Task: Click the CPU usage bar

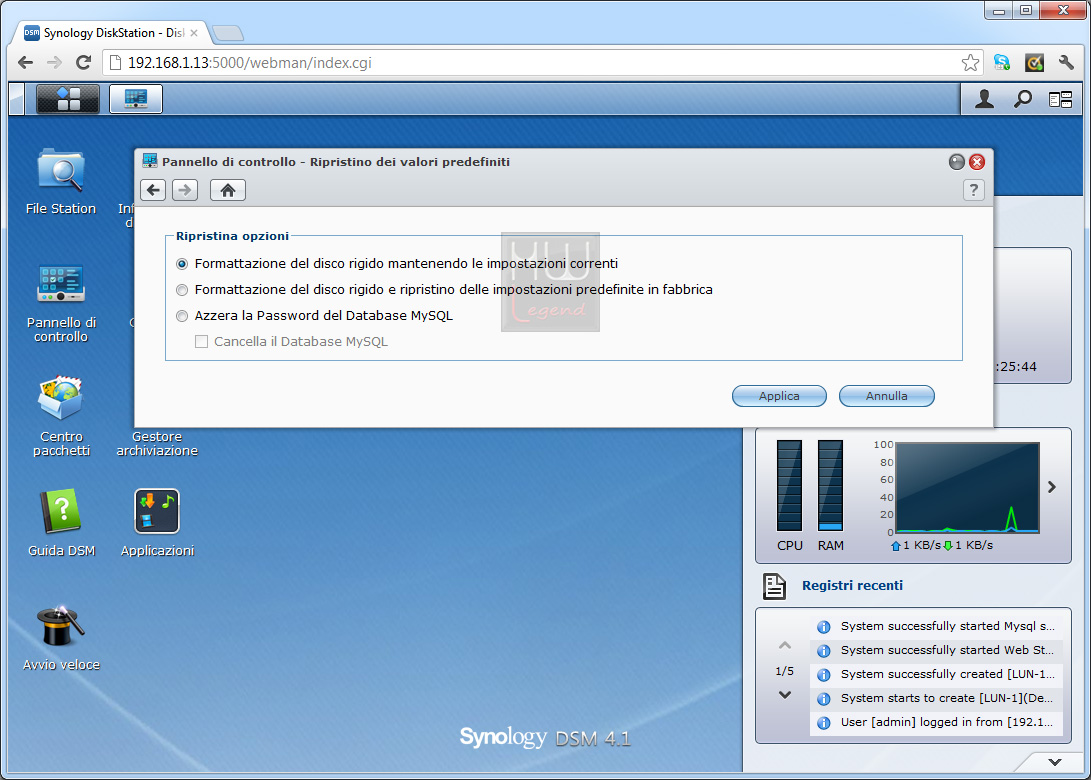Action: 789,486
